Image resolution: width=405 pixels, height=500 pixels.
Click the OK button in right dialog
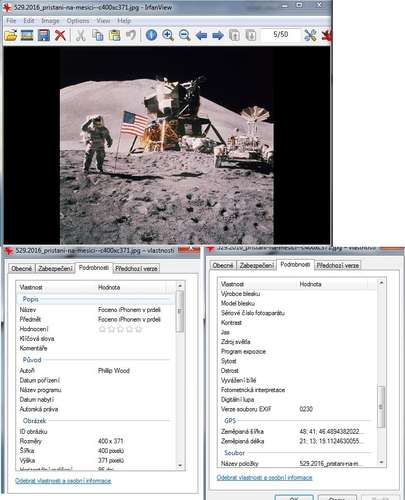pos(294,497)
